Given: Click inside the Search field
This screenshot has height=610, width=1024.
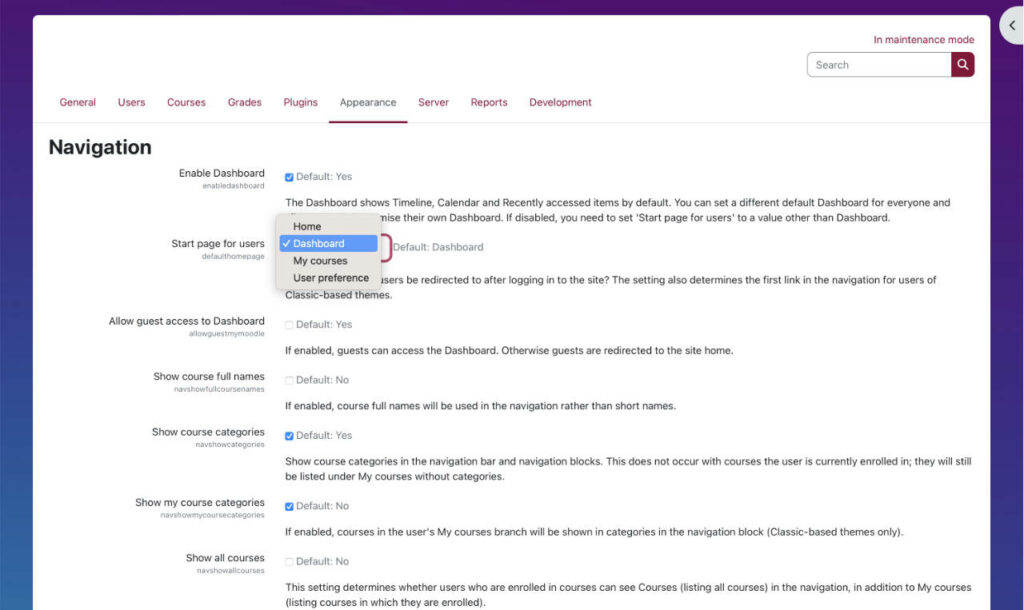Looking at the screenshot, I should point(877,64).
